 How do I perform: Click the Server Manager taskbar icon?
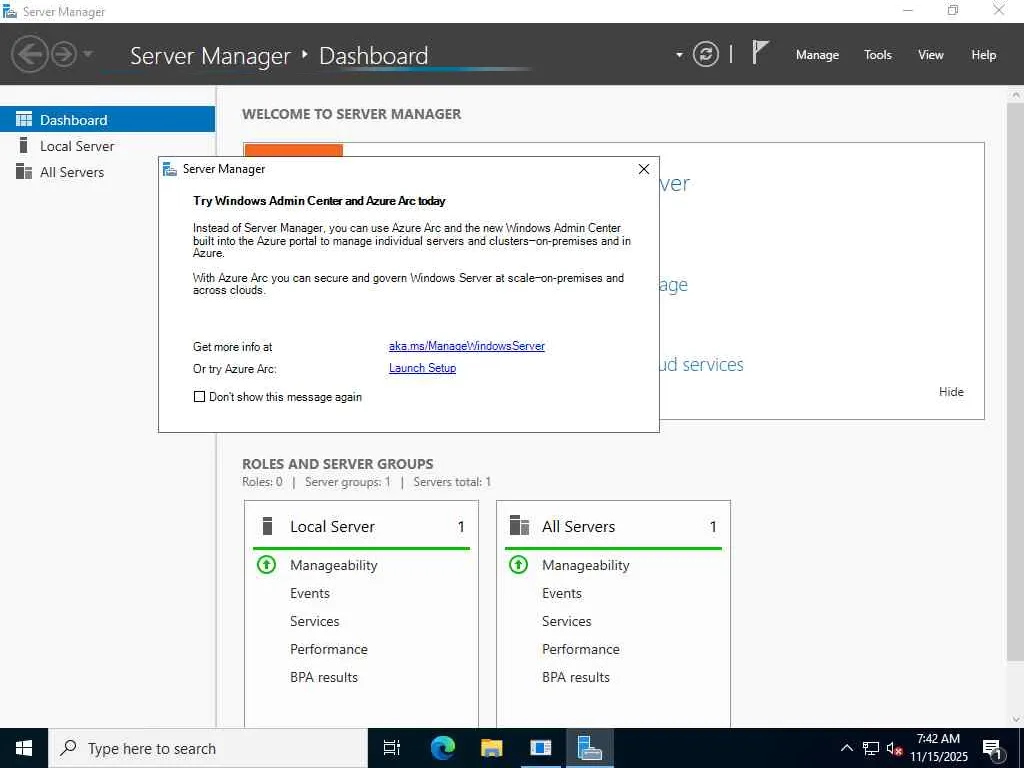[x=590, y=748]
